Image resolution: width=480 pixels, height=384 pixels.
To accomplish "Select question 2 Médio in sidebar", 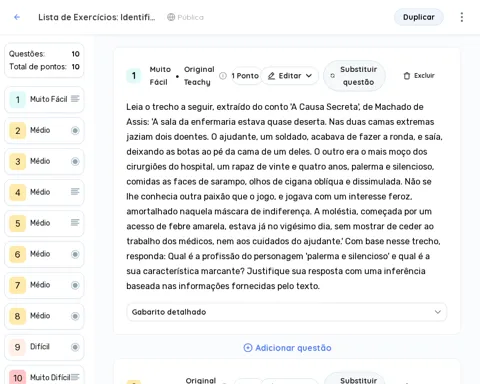I will (x=44, y=130).
